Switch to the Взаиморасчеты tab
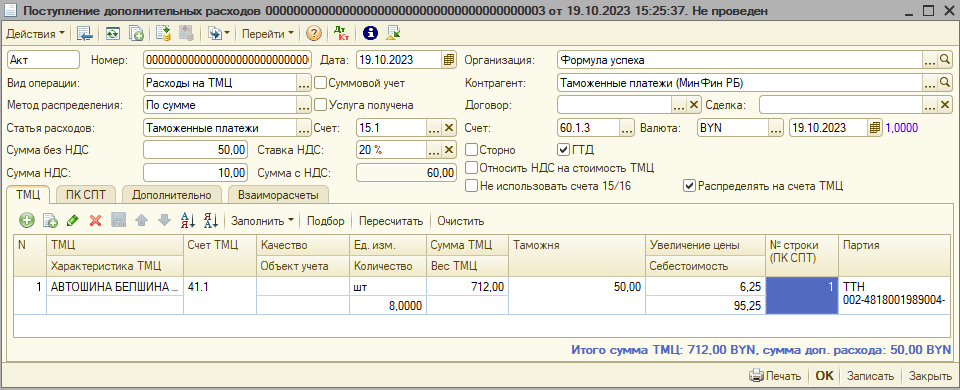Screen dimensions: 960x390 (x=278, y=194)
